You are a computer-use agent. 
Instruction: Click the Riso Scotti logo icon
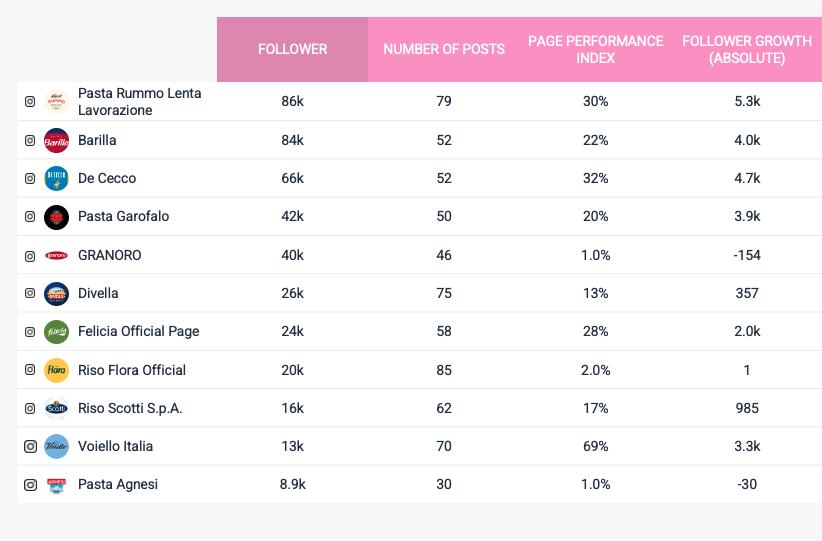(57, 409)
